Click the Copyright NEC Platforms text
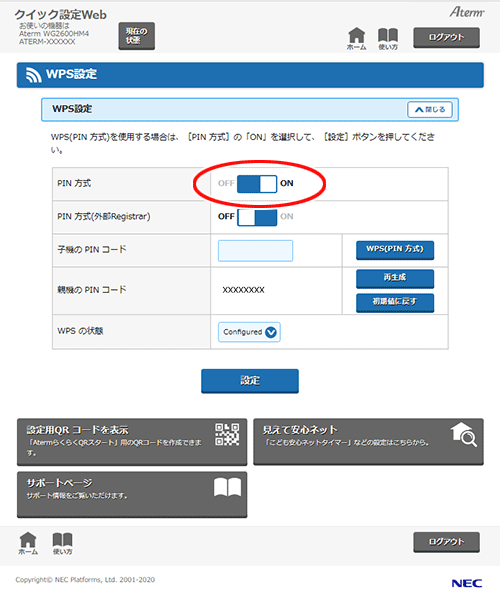The image size is (500, 605). coord(85,580)
